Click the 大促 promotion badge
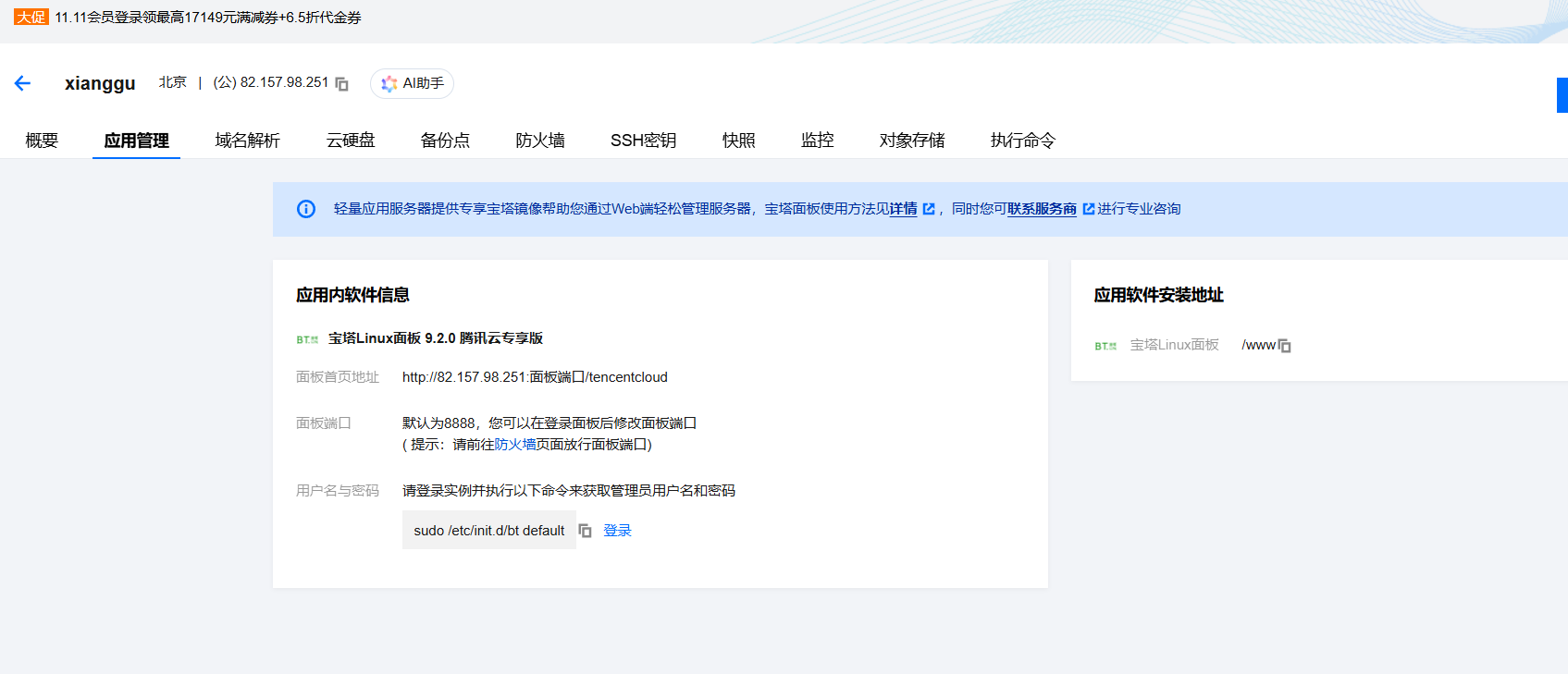Screen dimensions: 1568x674 (x=31, y=17)
